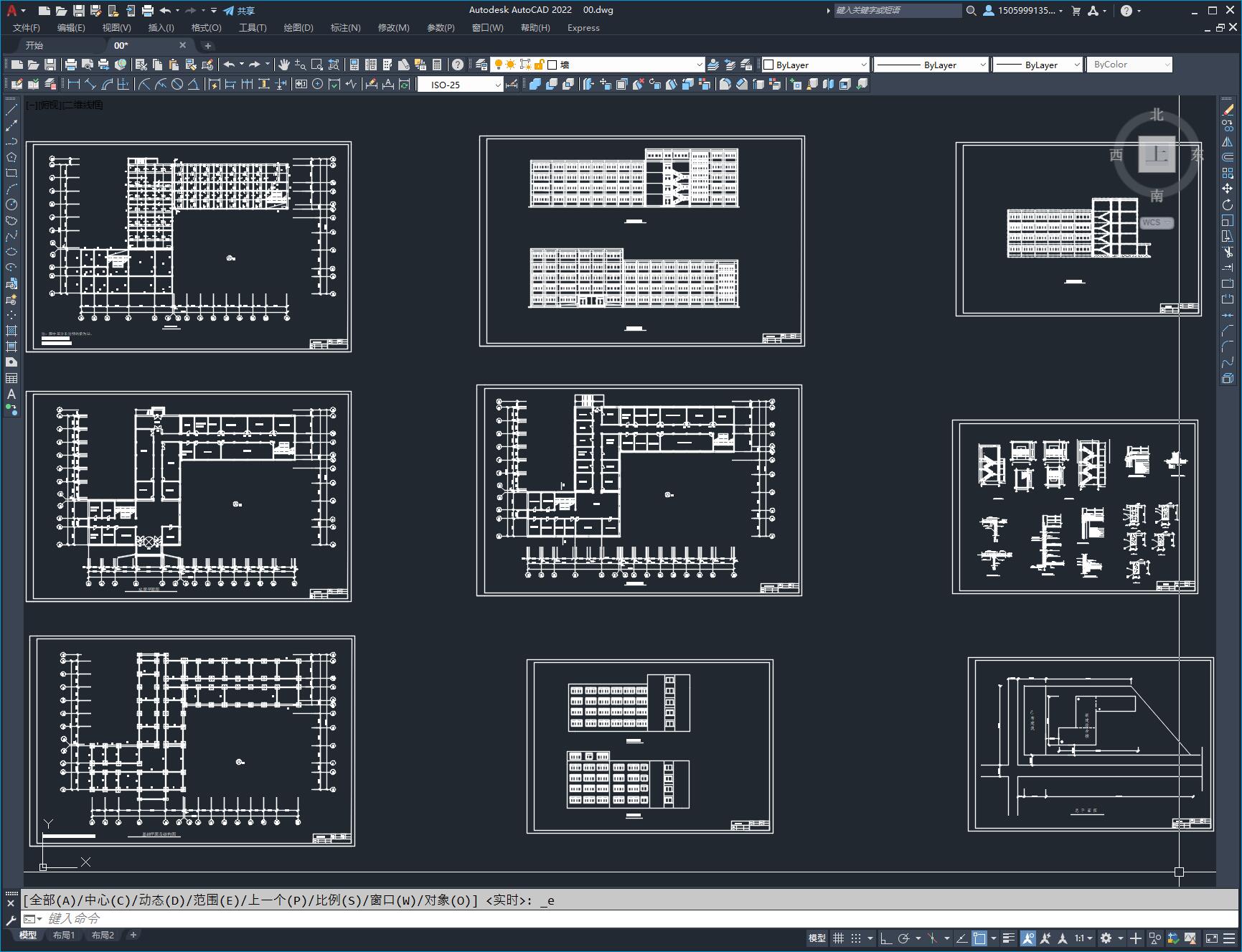Screen dimensions: 1242x952
Task: Click the 共享 share button
Action: click(239, 10)
